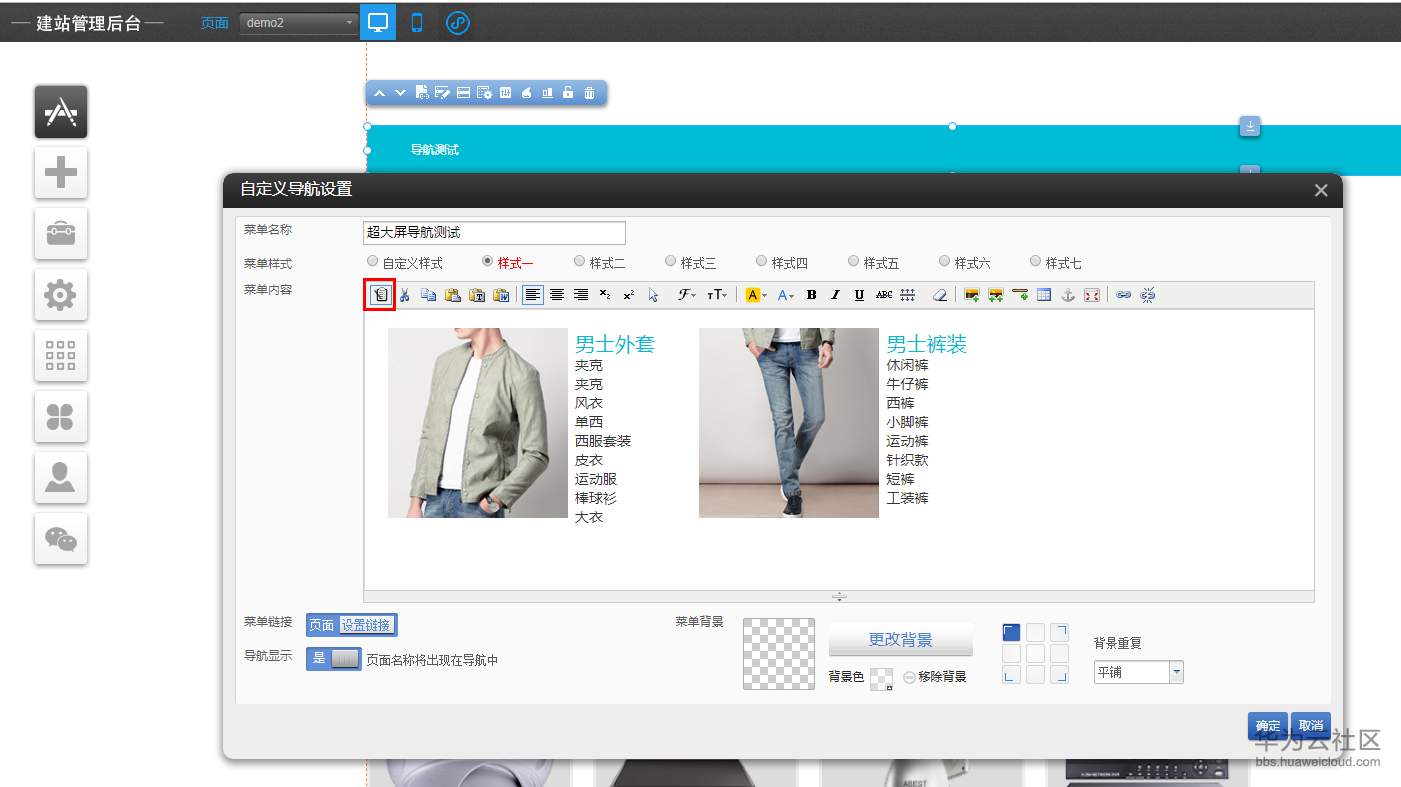Clear formatting with the eraser icon

tap(939, 295)
